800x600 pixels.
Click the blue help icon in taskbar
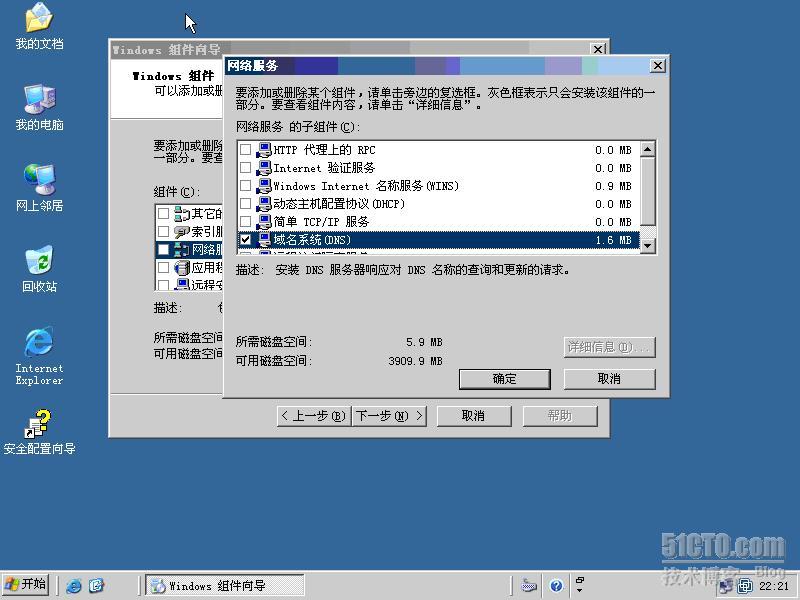(x=556, y=586)
